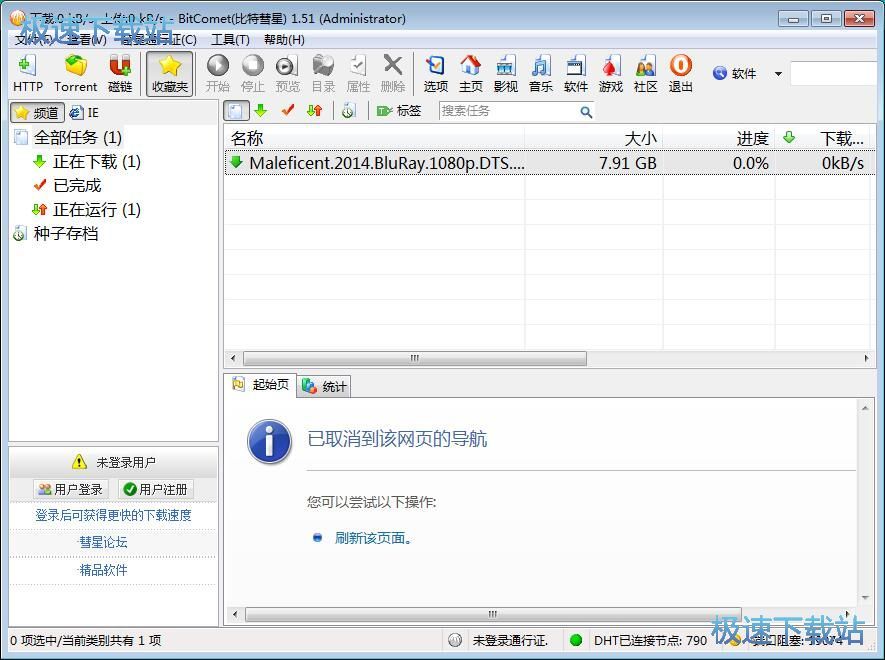The width and height of the screenshot is (885, 660).
Task: Open 选项 options
Action: (436, 73)
